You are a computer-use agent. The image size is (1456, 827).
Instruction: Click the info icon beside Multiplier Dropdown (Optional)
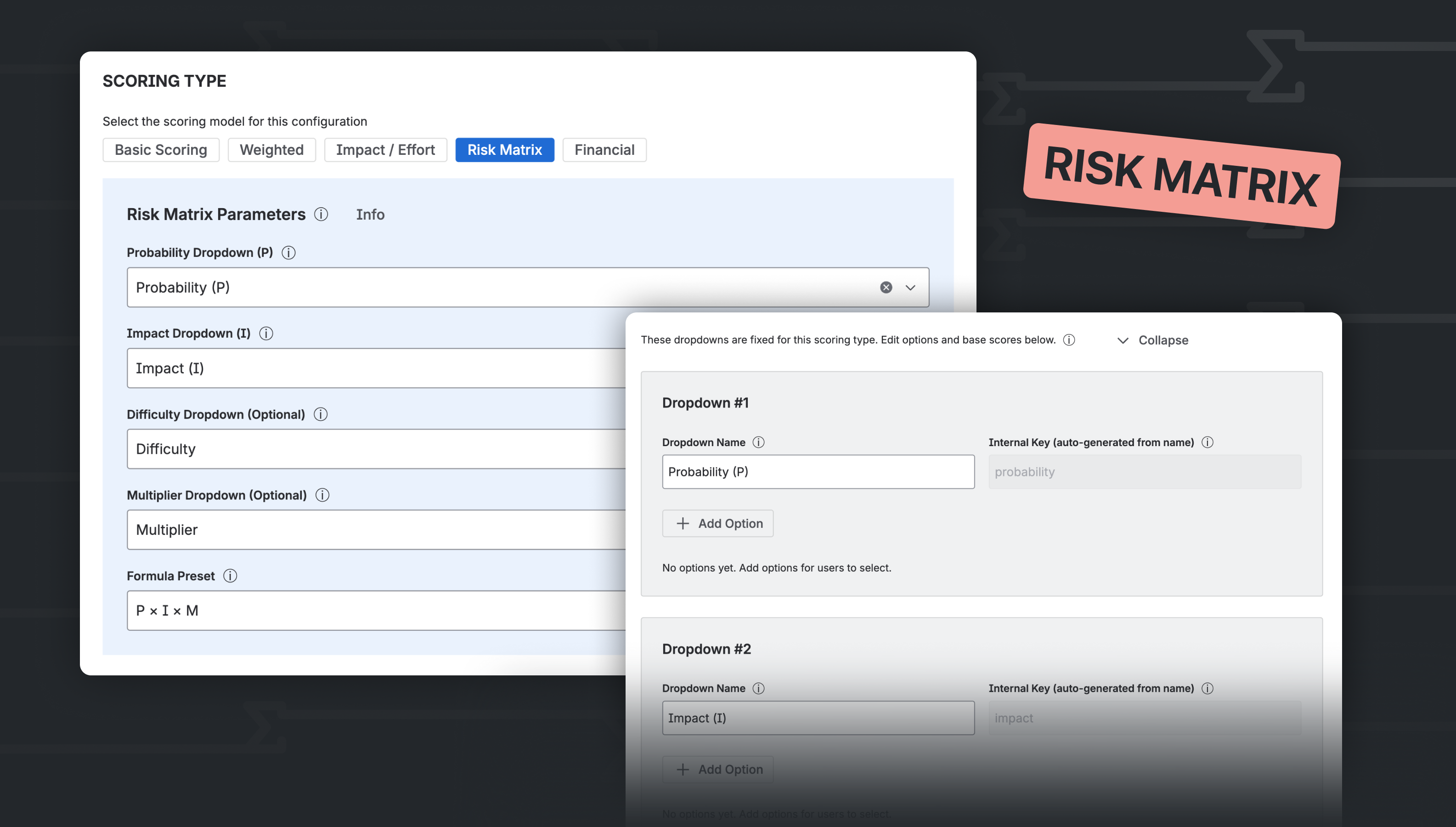pyautogui.click(x=322, y=495)
